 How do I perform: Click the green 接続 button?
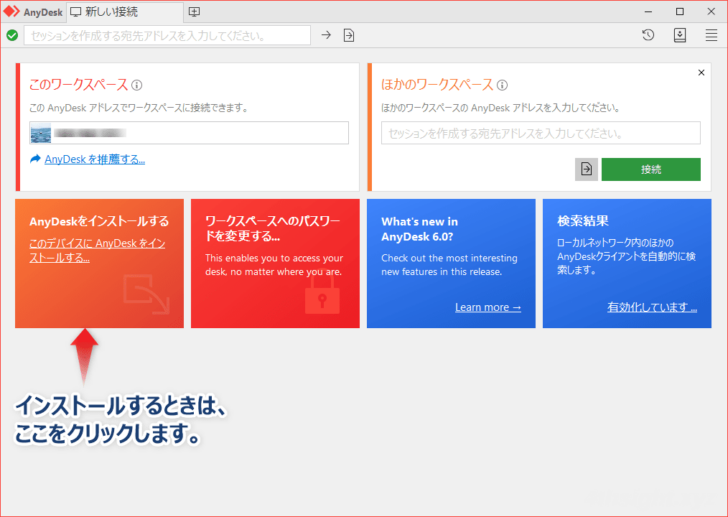pos(651,169)
